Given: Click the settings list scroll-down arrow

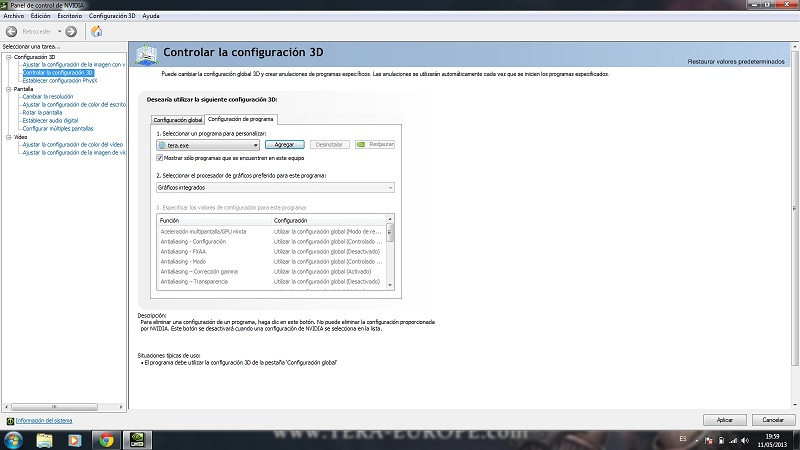Looking at the screenshot, I should [390, 286].
